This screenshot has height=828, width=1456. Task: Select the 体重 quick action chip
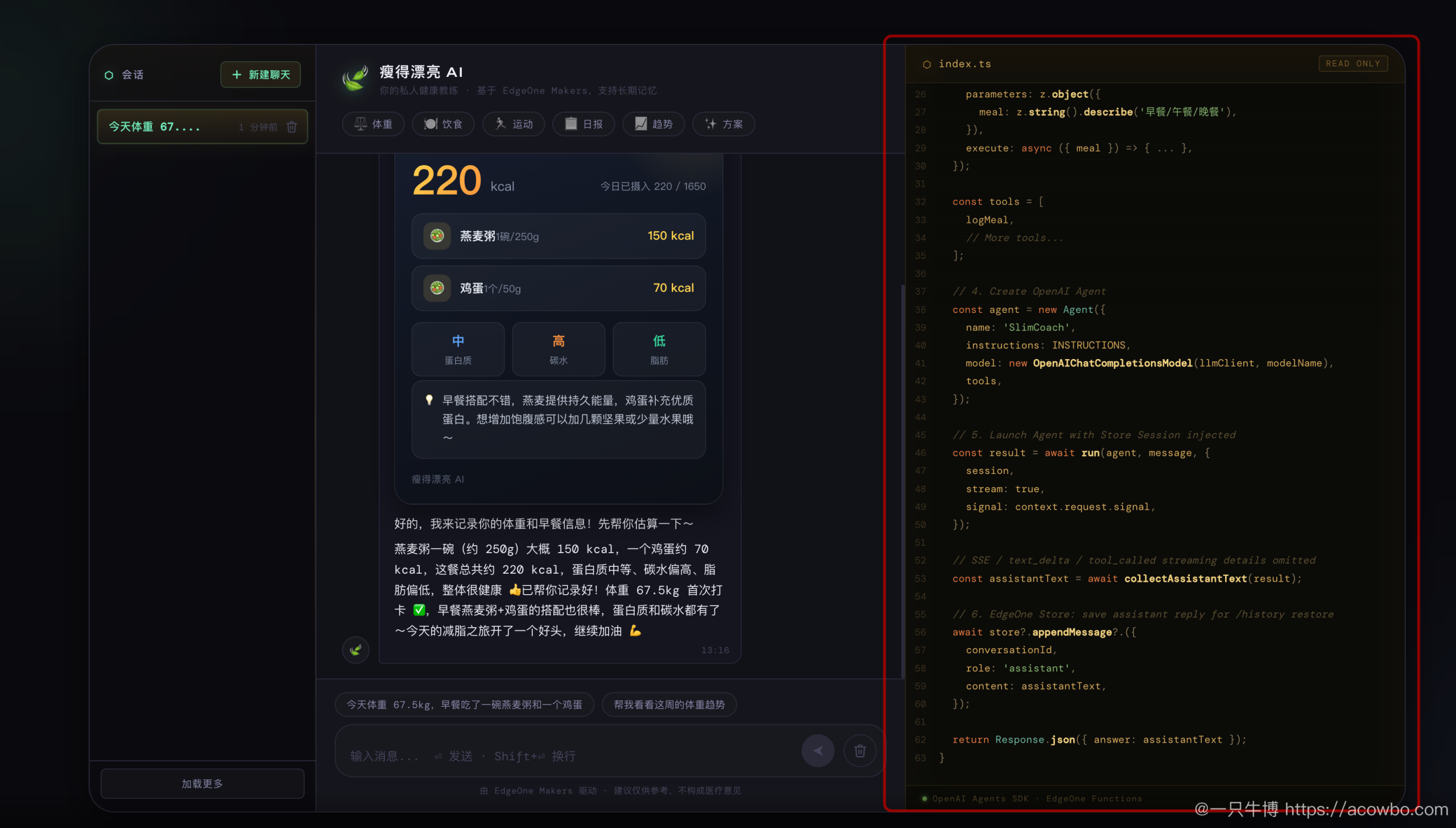(x=373, y=124)
